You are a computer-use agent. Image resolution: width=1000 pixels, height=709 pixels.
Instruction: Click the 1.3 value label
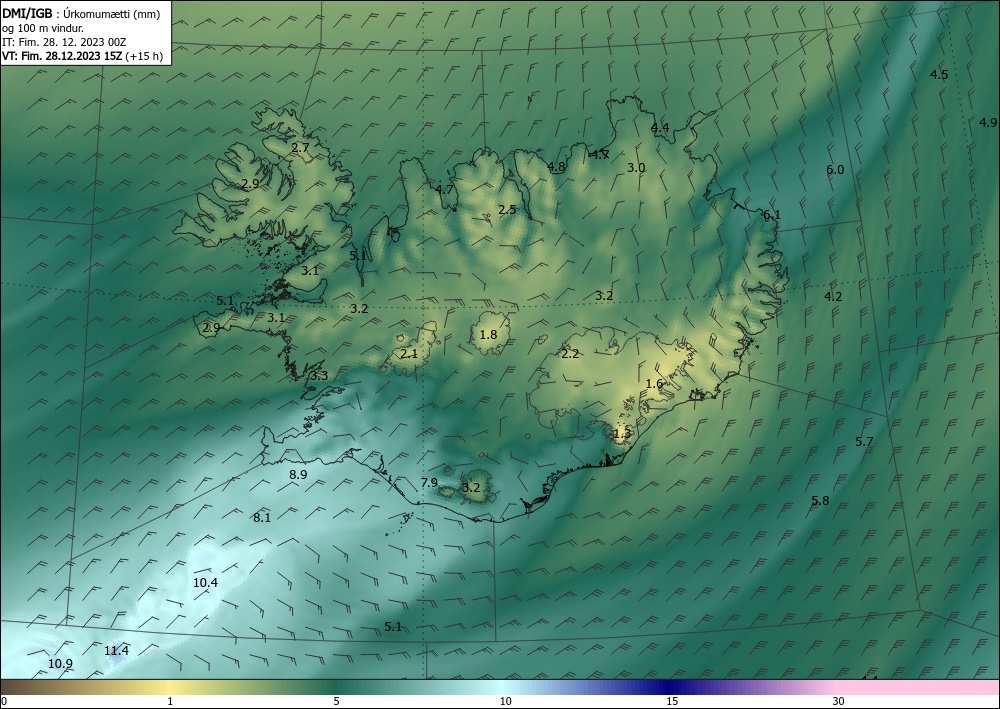pyautogui.click(x=622, y=434)
